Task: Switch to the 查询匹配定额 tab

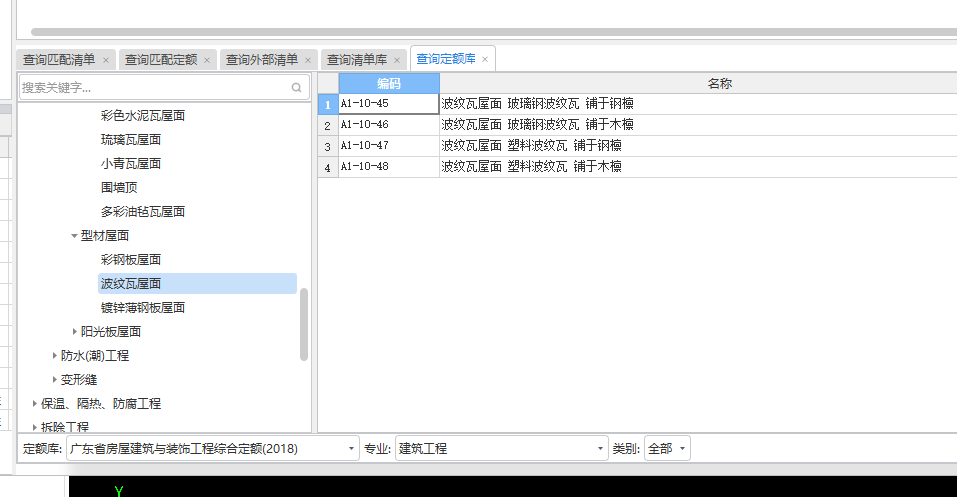Action: tap(161, 60)
